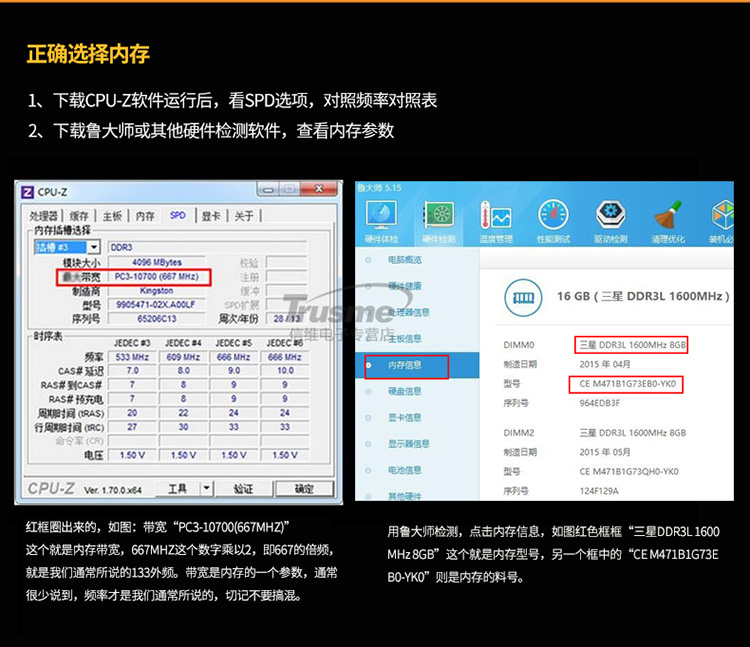
Task: Close the CPU-Z window
Action: [x=320, y=189]
